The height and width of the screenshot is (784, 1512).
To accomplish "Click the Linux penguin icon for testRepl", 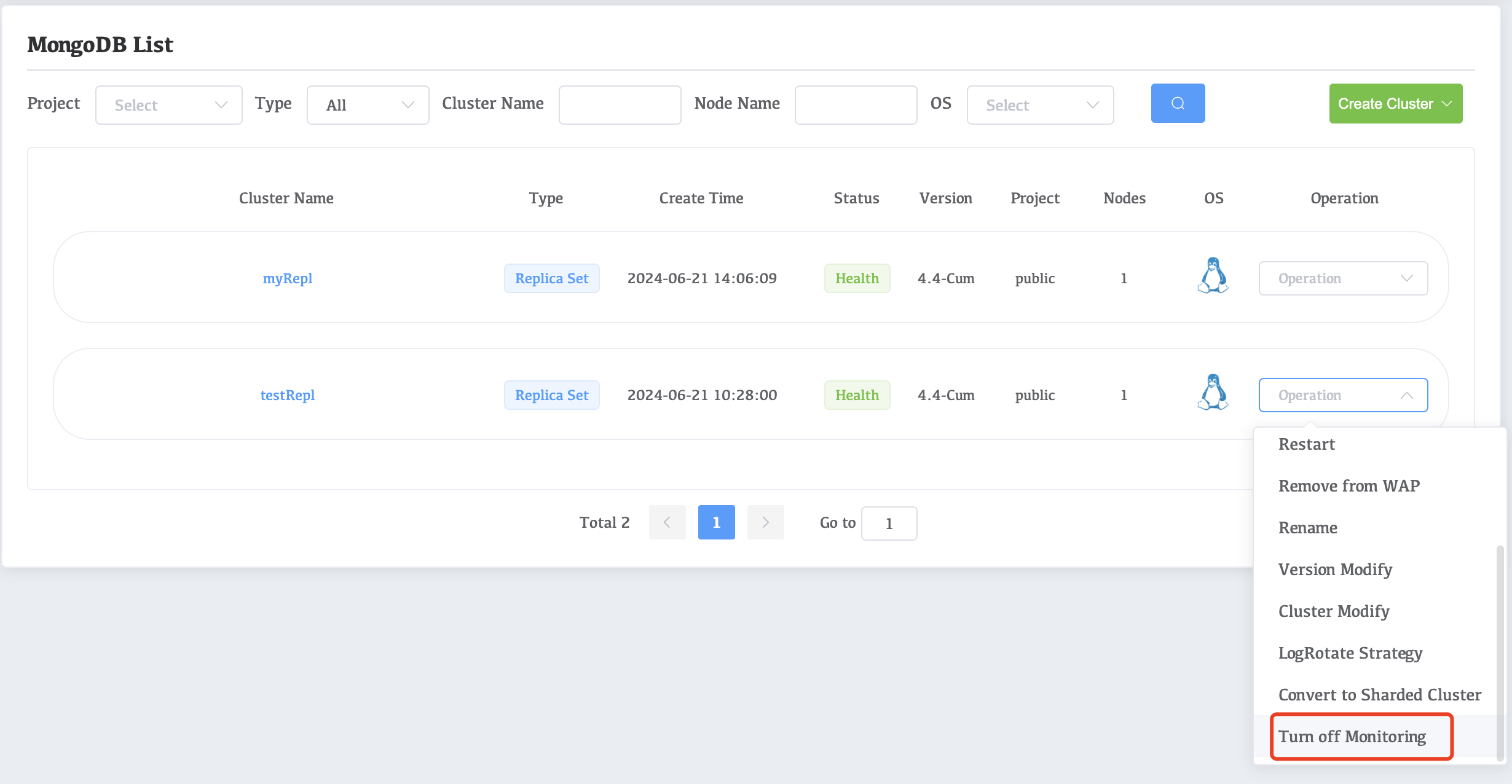I will tap(1213, 393).
